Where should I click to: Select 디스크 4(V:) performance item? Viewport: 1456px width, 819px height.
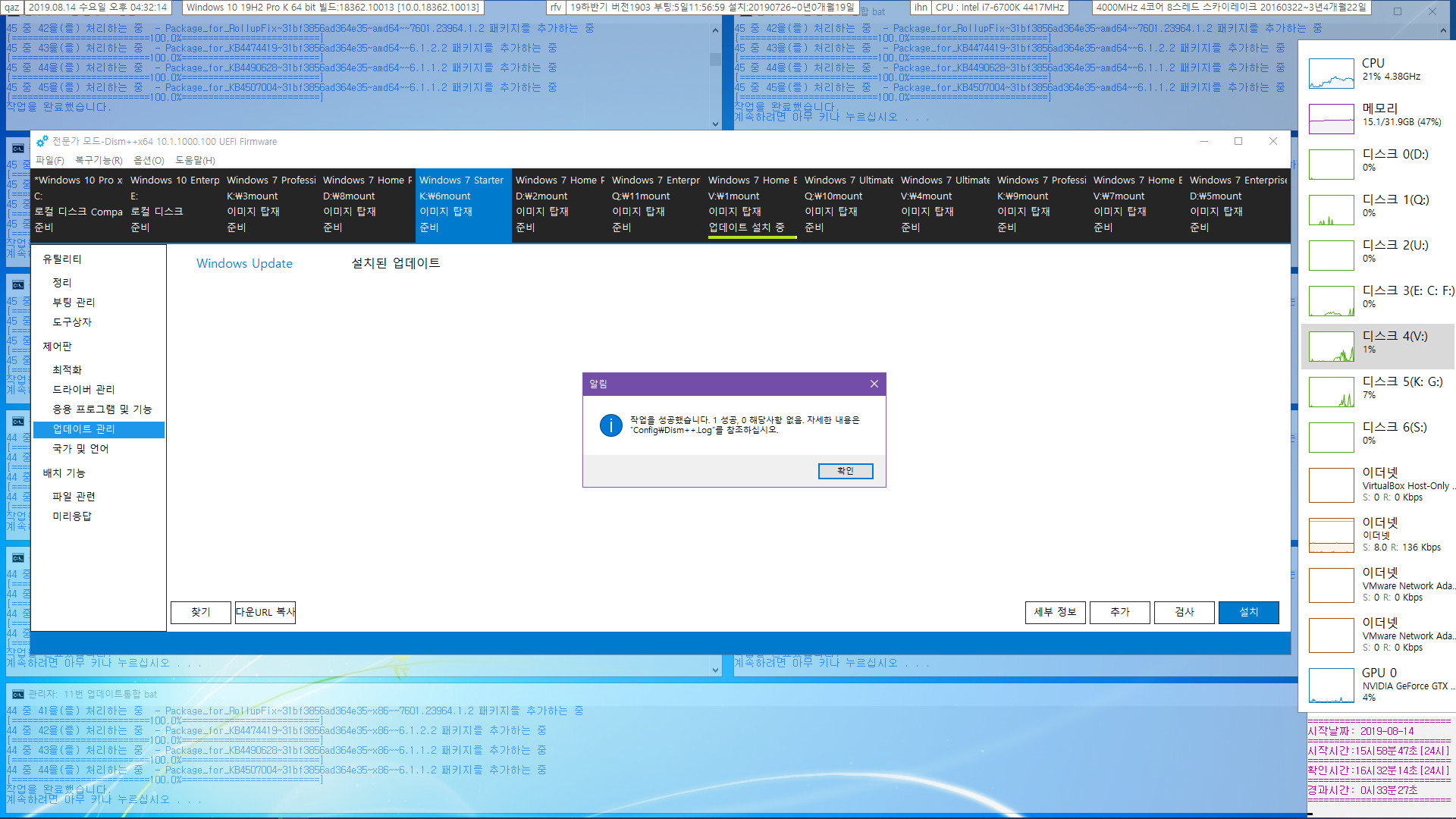[1379, 347]
